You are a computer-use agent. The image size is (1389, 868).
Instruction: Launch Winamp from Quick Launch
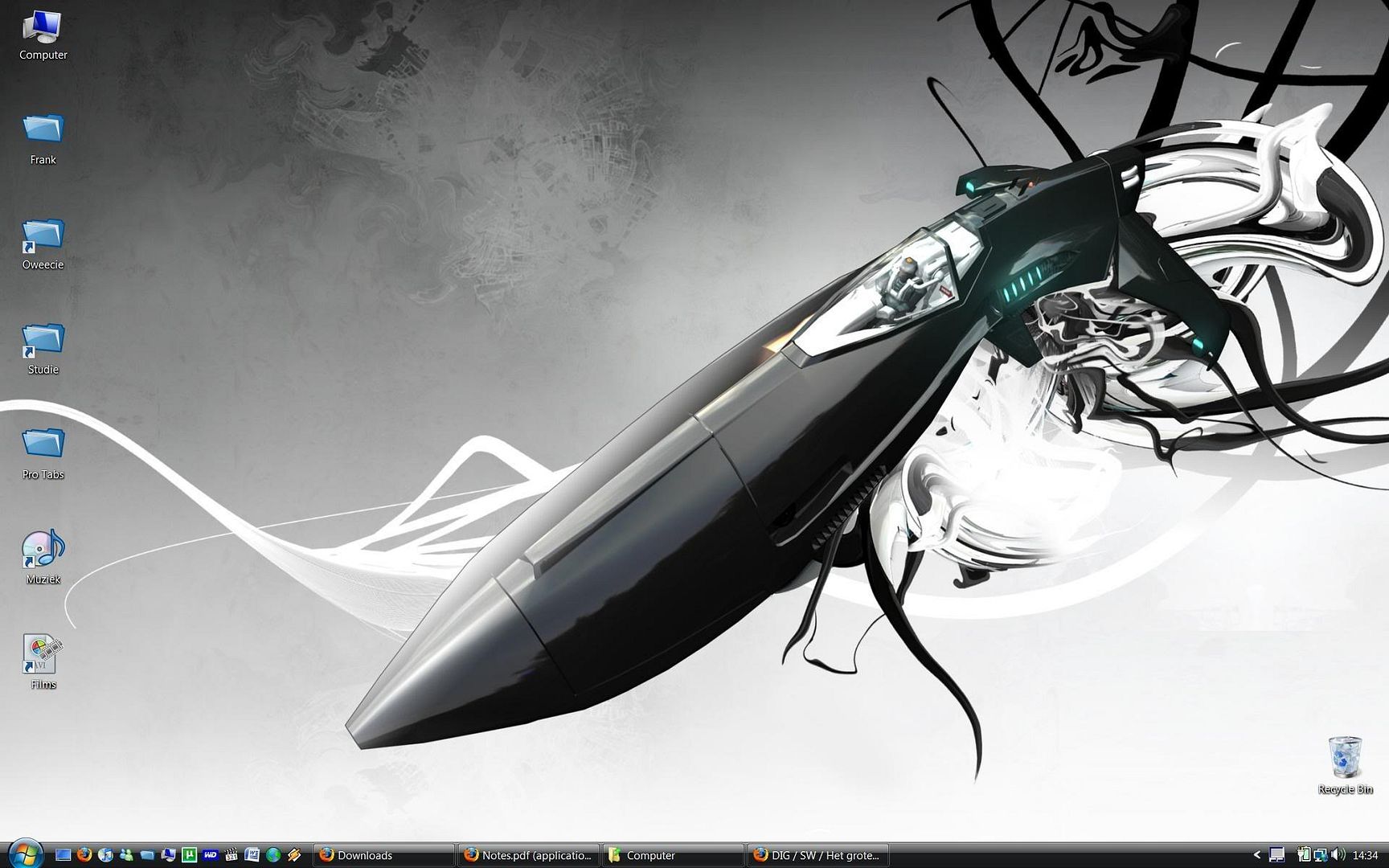tap(294, 855)
